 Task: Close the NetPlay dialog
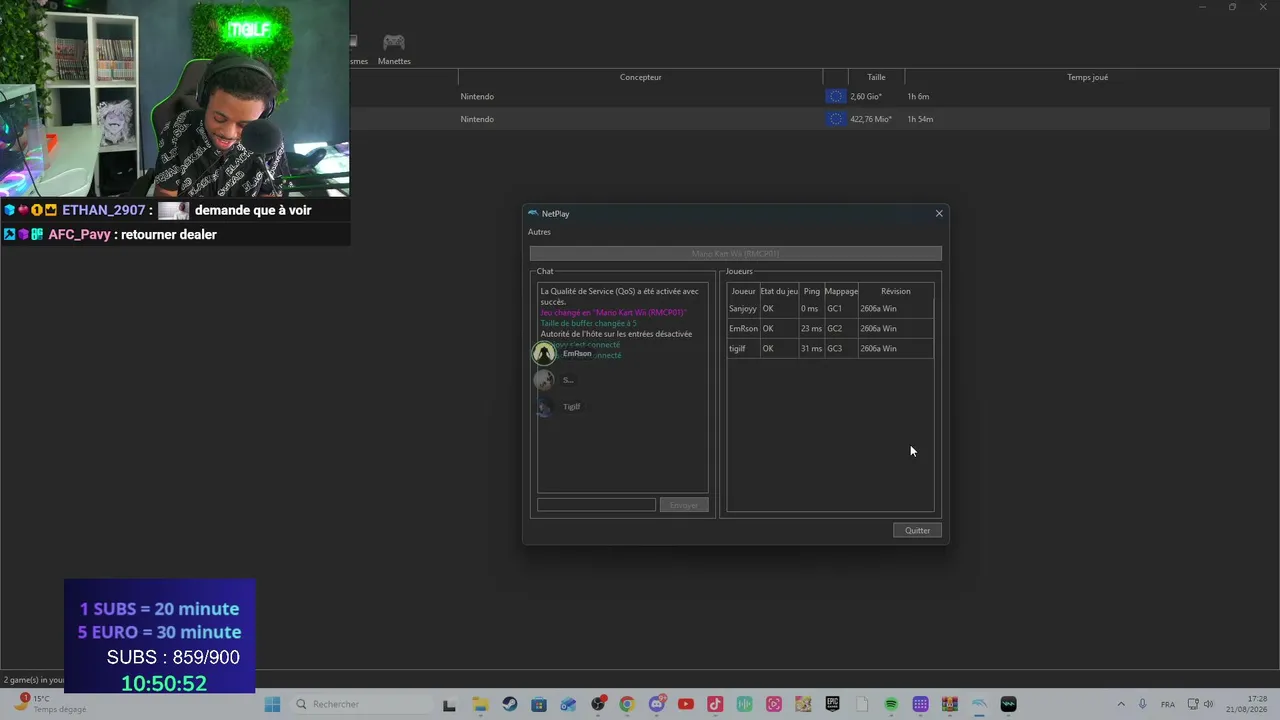click(x=939, y=213)
